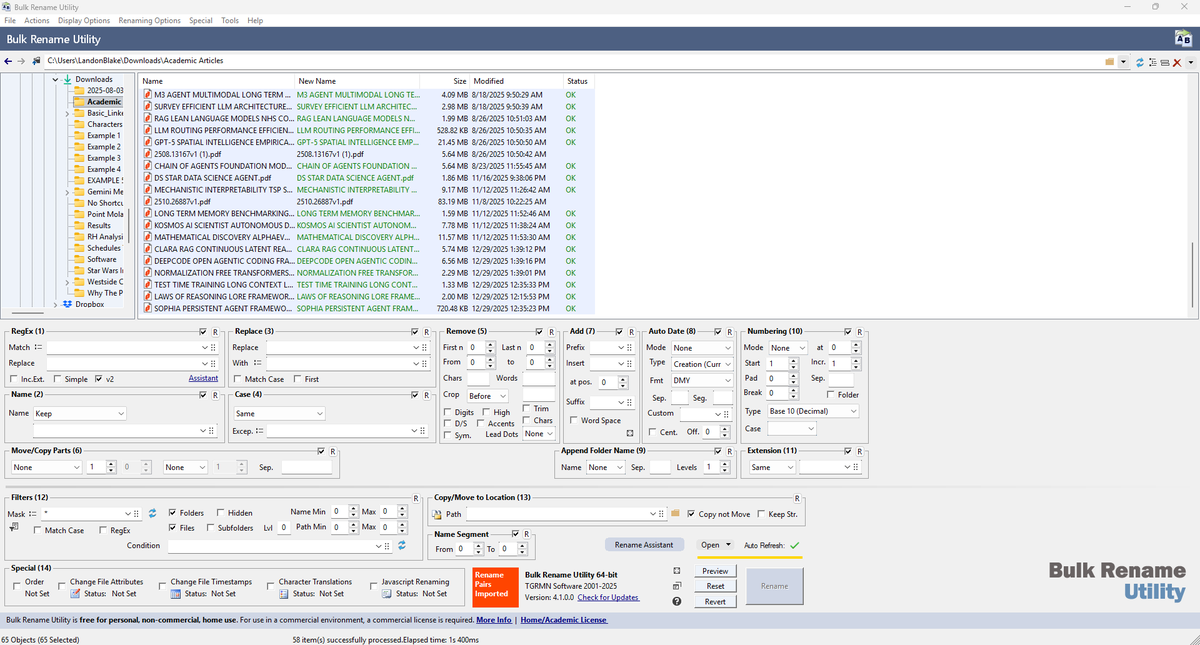The height and width of the screenshot is (645, 1200).
Task: Enable the Word Space checkbox
Action: [573, 420]
